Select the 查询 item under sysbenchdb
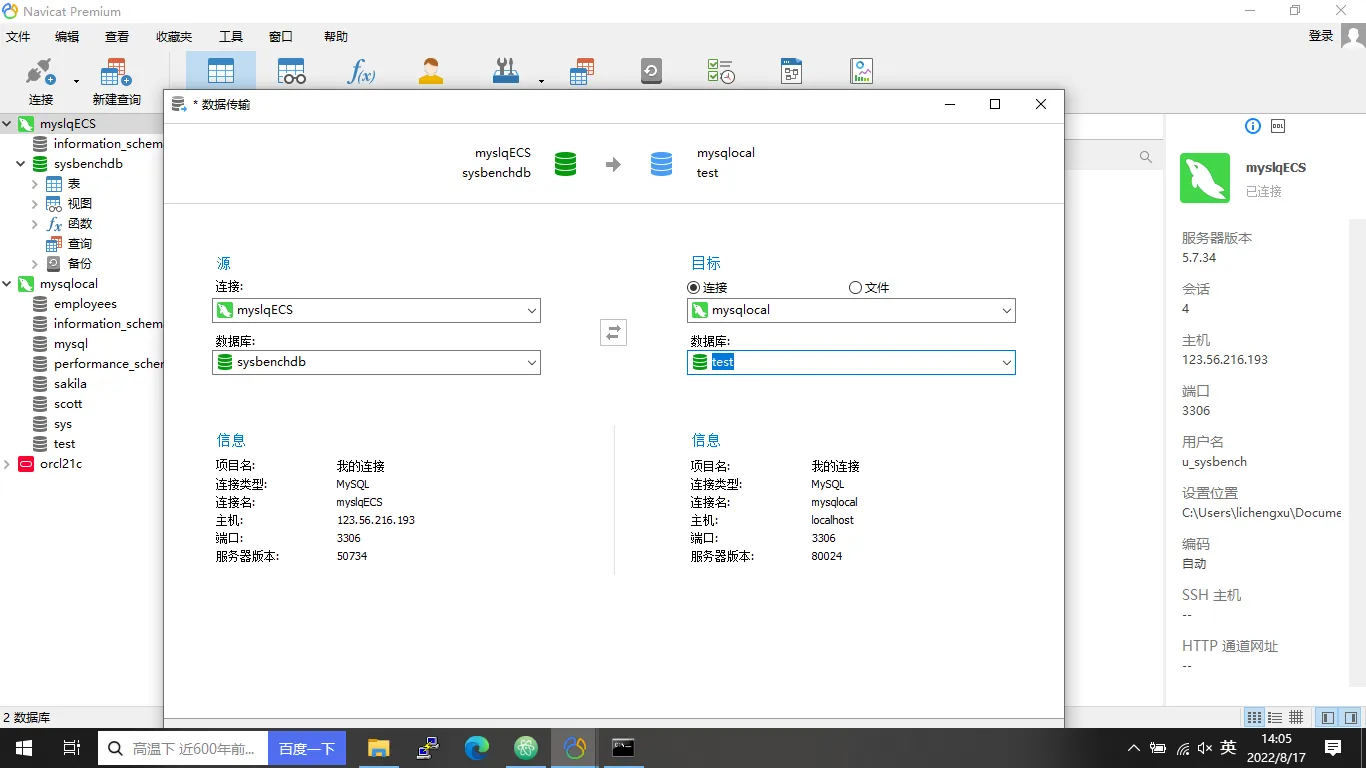The width and height of the screenshot is (1366, 768). [x=80, y=244]
